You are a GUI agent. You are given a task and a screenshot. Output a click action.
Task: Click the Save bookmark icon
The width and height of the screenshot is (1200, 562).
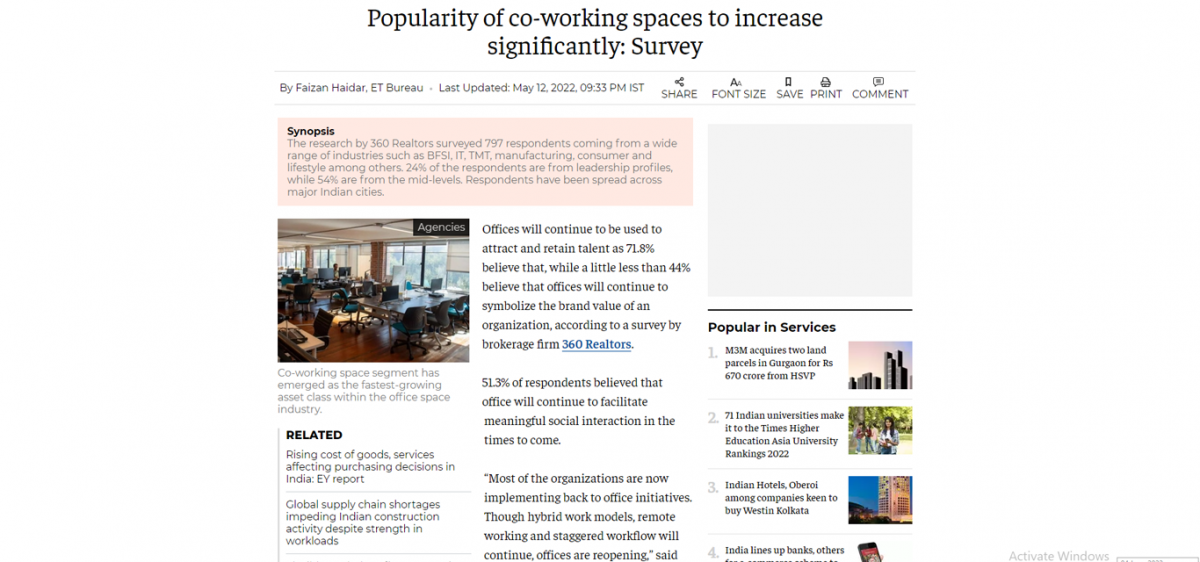788,82
